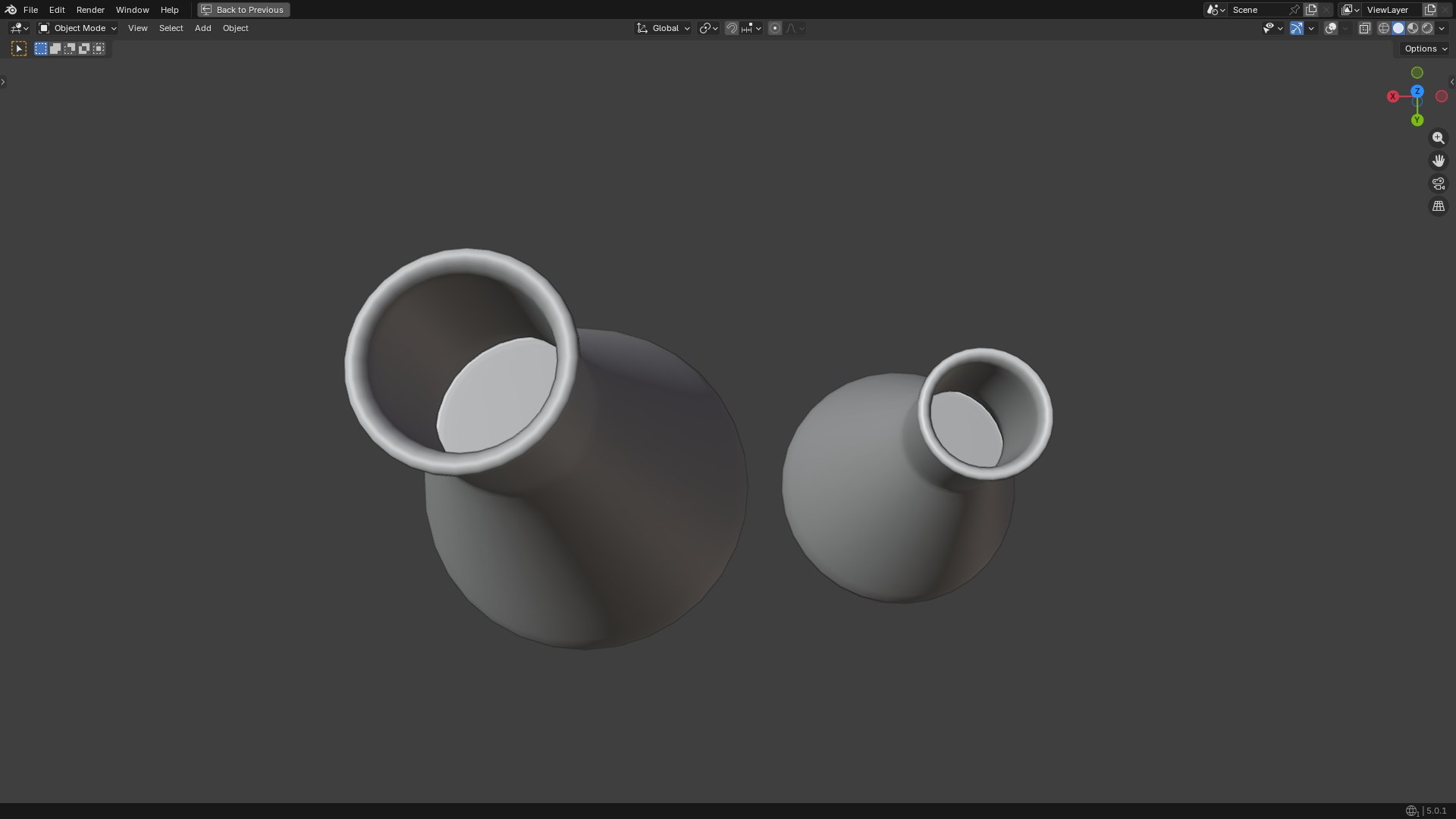
Task: Open the shading options dropdown
Action: click(x=1442, y=28)
